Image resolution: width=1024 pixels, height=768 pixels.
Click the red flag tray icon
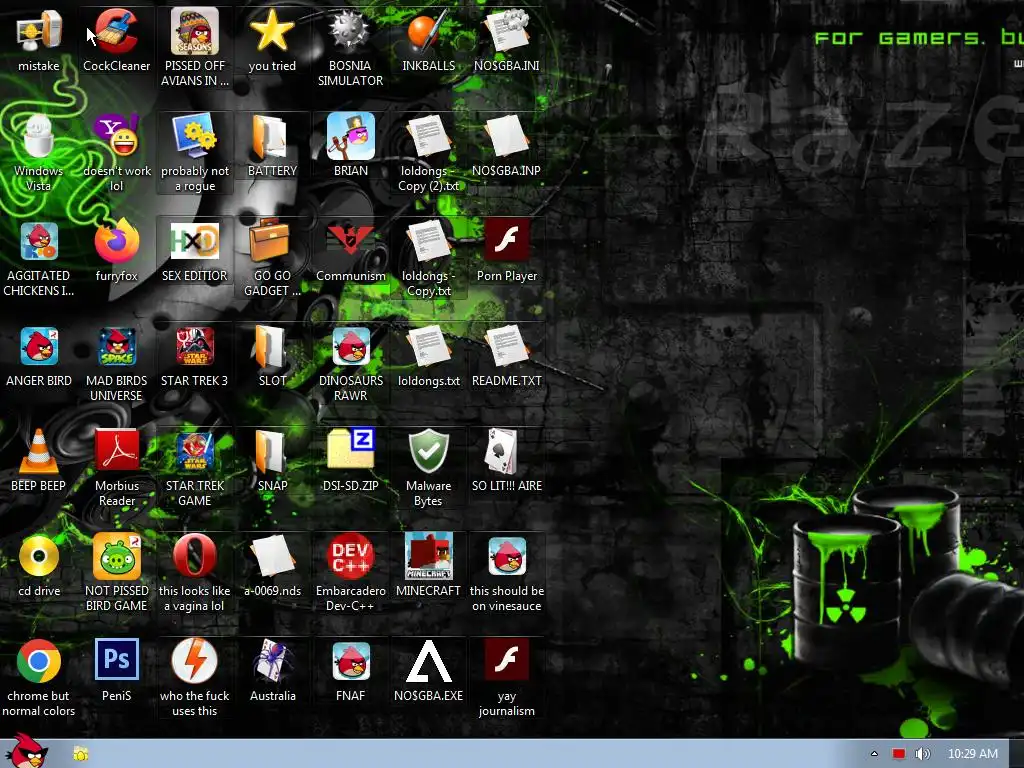point(899,754)
